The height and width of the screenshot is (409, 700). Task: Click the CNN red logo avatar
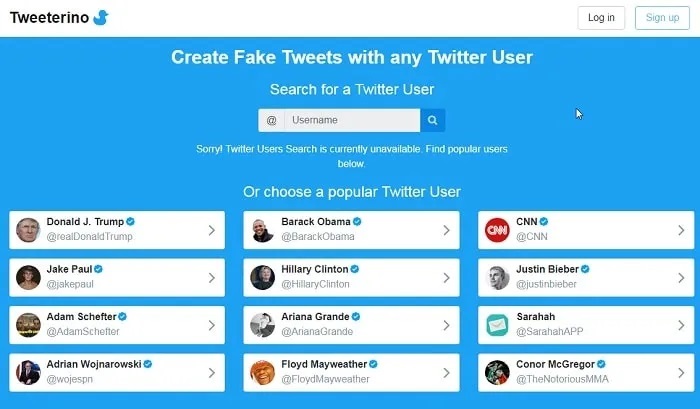tap(497, 230)
